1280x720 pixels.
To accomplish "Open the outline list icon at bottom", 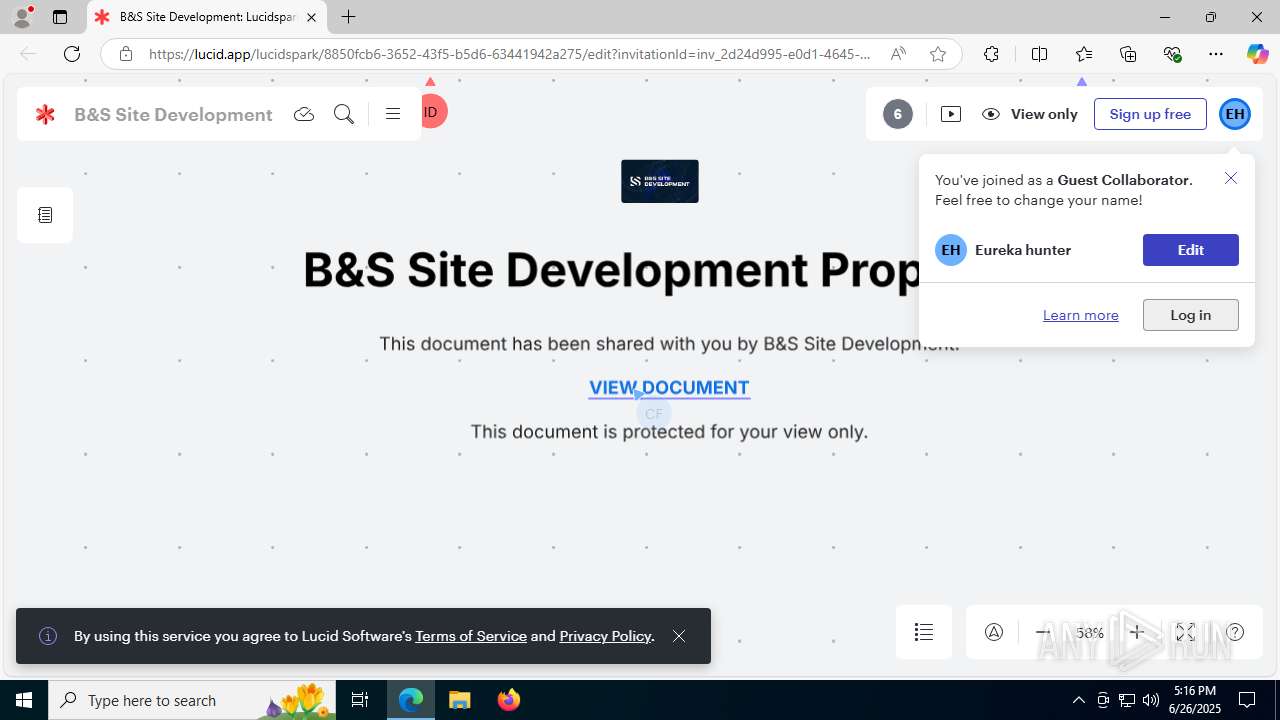I will coord(924,632).
